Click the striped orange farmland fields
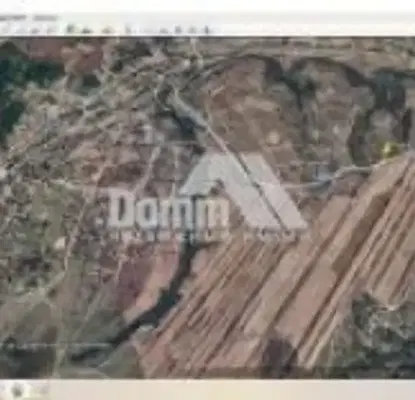 pyautogui.click(x=283, y=283)
